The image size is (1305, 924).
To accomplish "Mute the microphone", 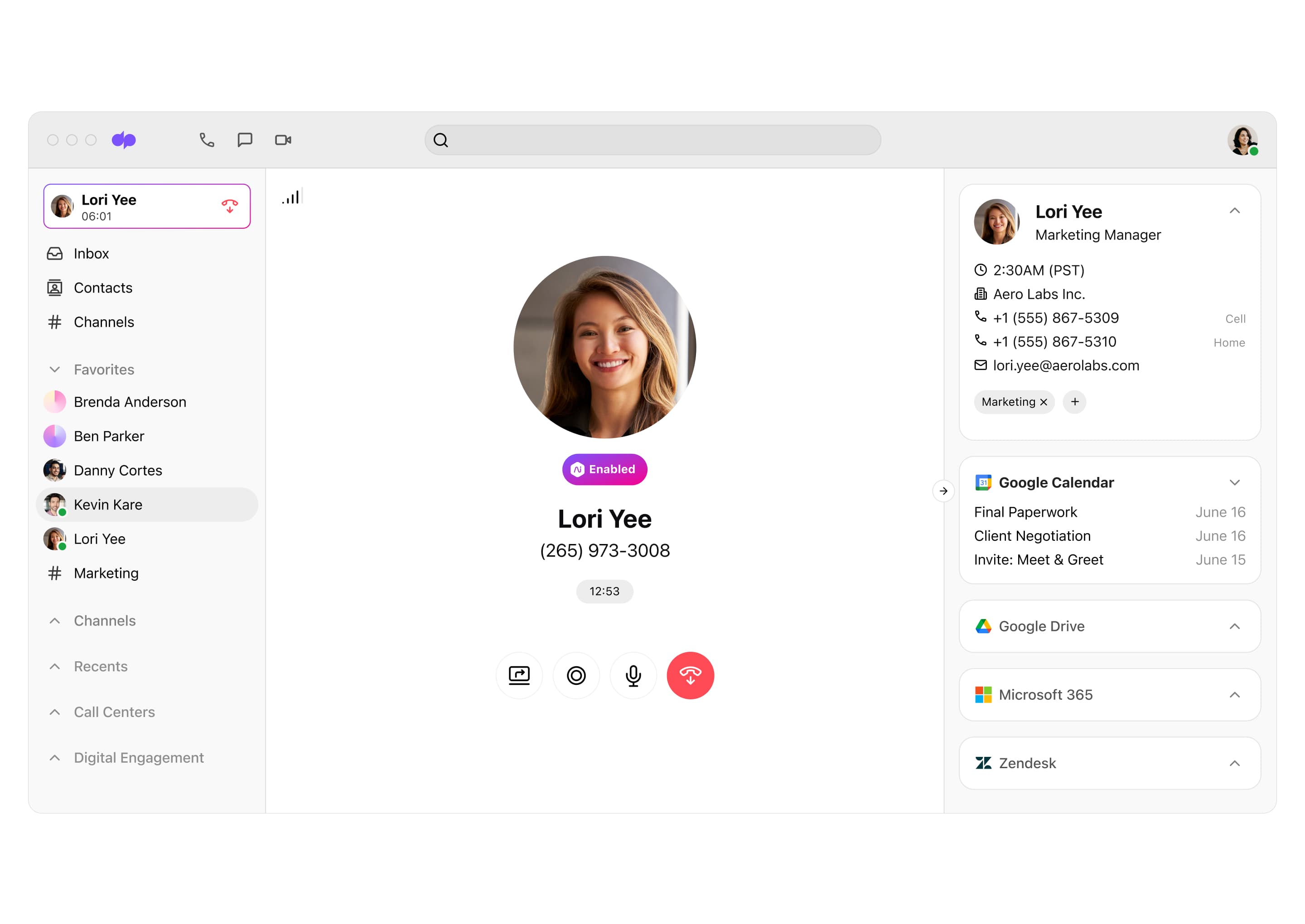I will coord(633,675).
